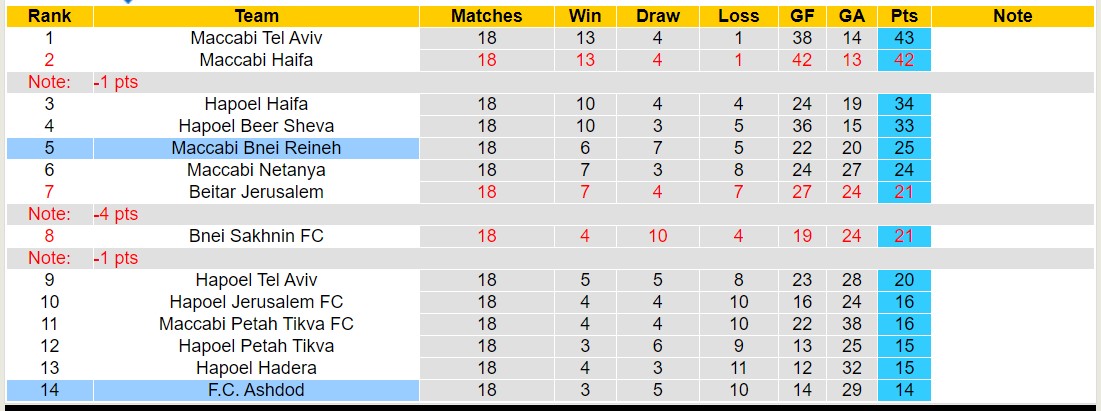1101x411 pixels.
Task: Click Maccabi Petah Tikva FC team name
Action: [x=256, y=324]
